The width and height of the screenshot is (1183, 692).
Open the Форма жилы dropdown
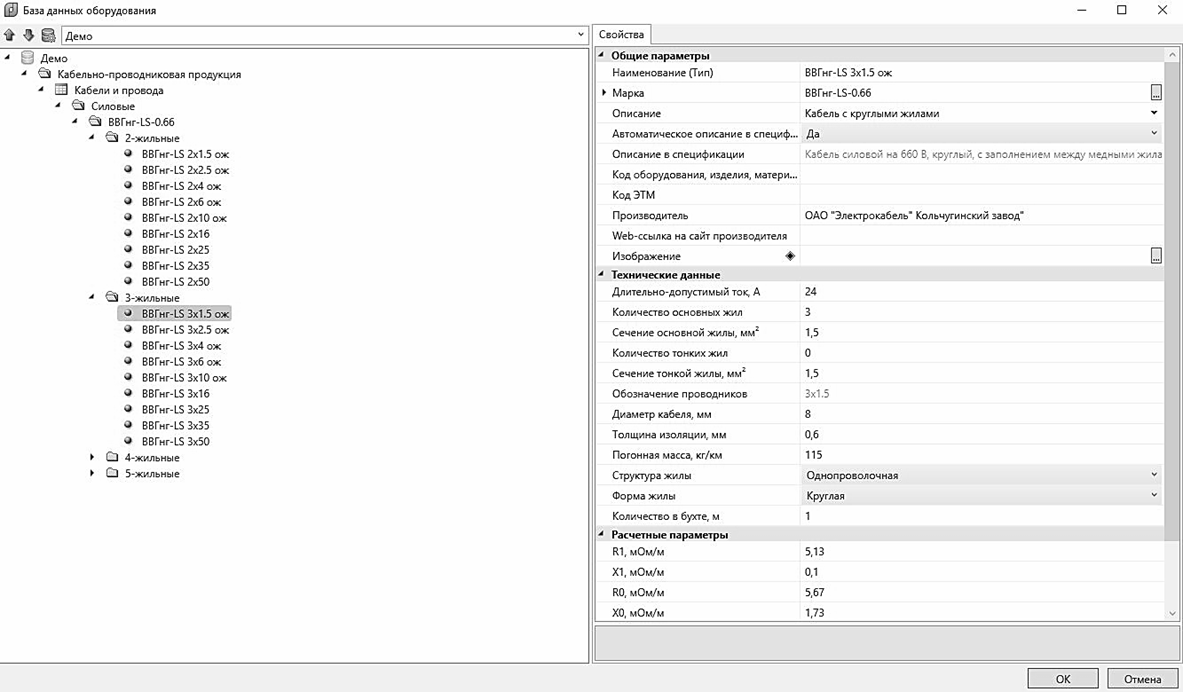click(x=1154, y=495)
